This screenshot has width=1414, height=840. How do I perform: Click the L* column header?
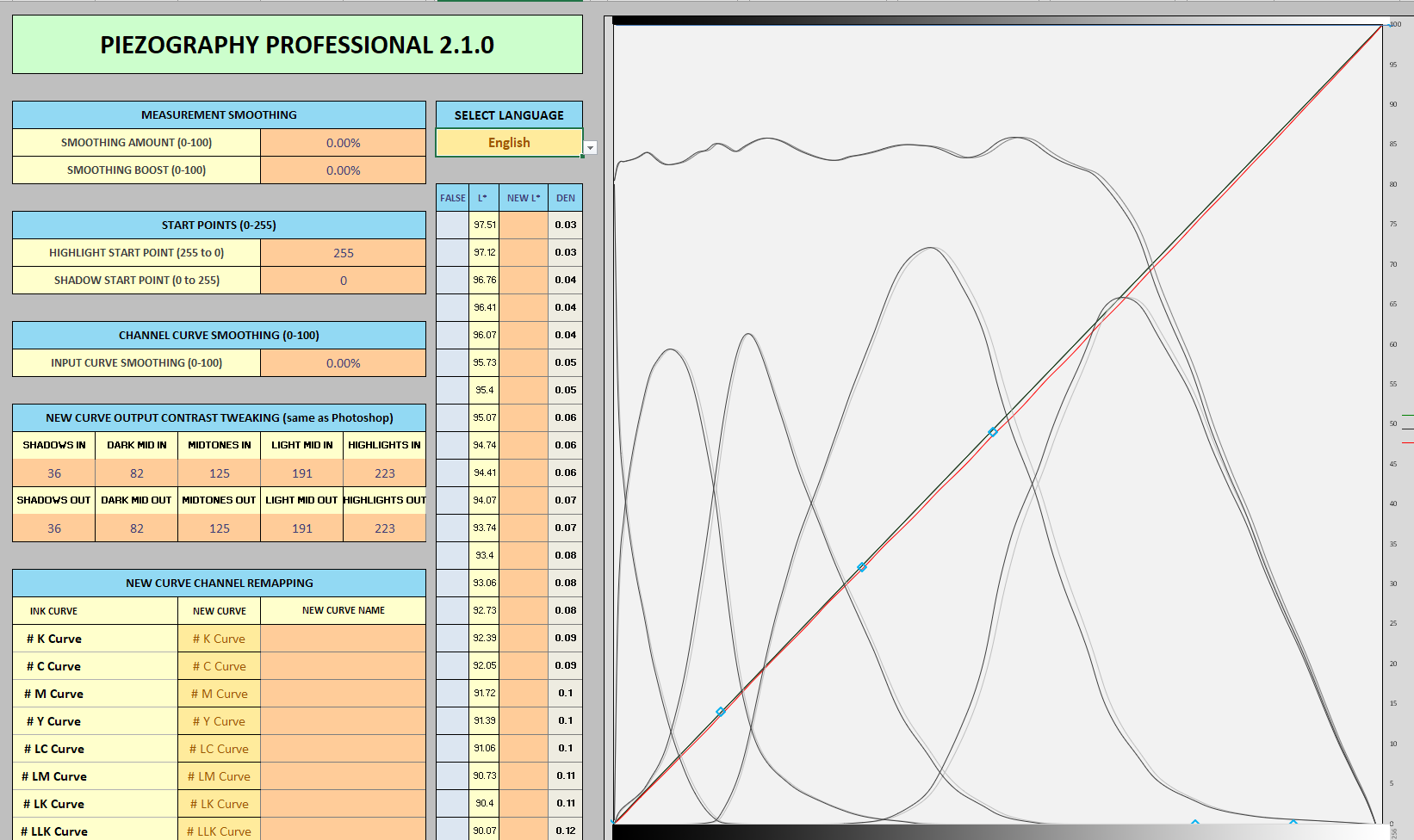[x=483, y=198]
